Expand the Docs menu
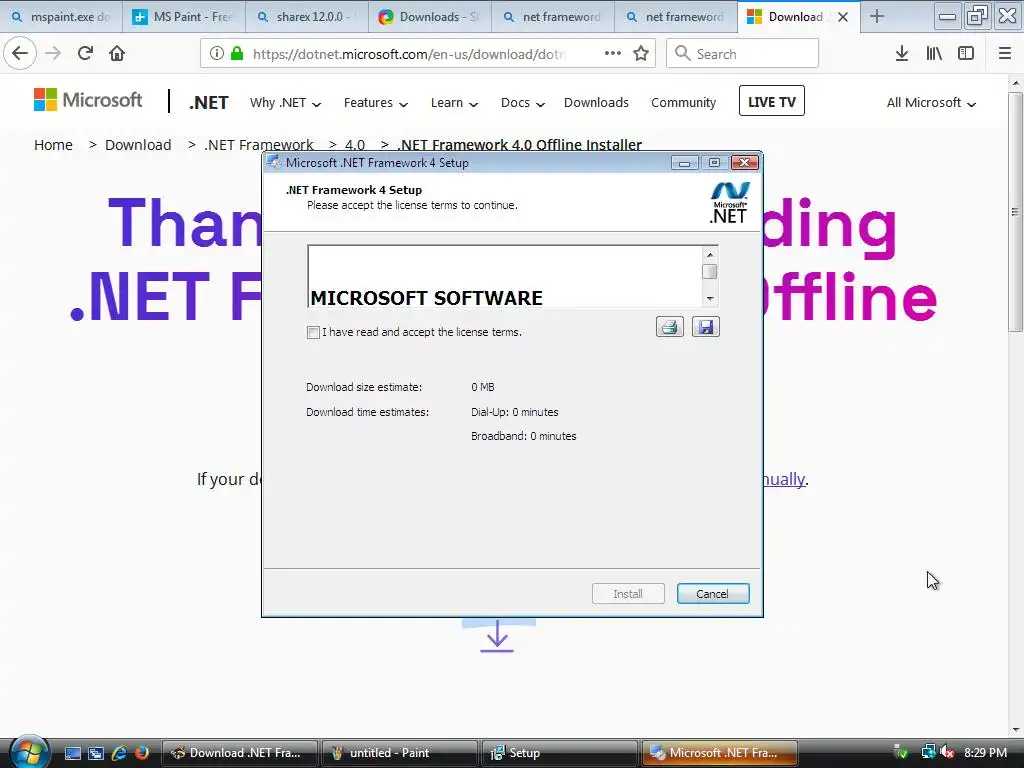1024x768 pixels. pyautogui.click(x=522, y=103)
